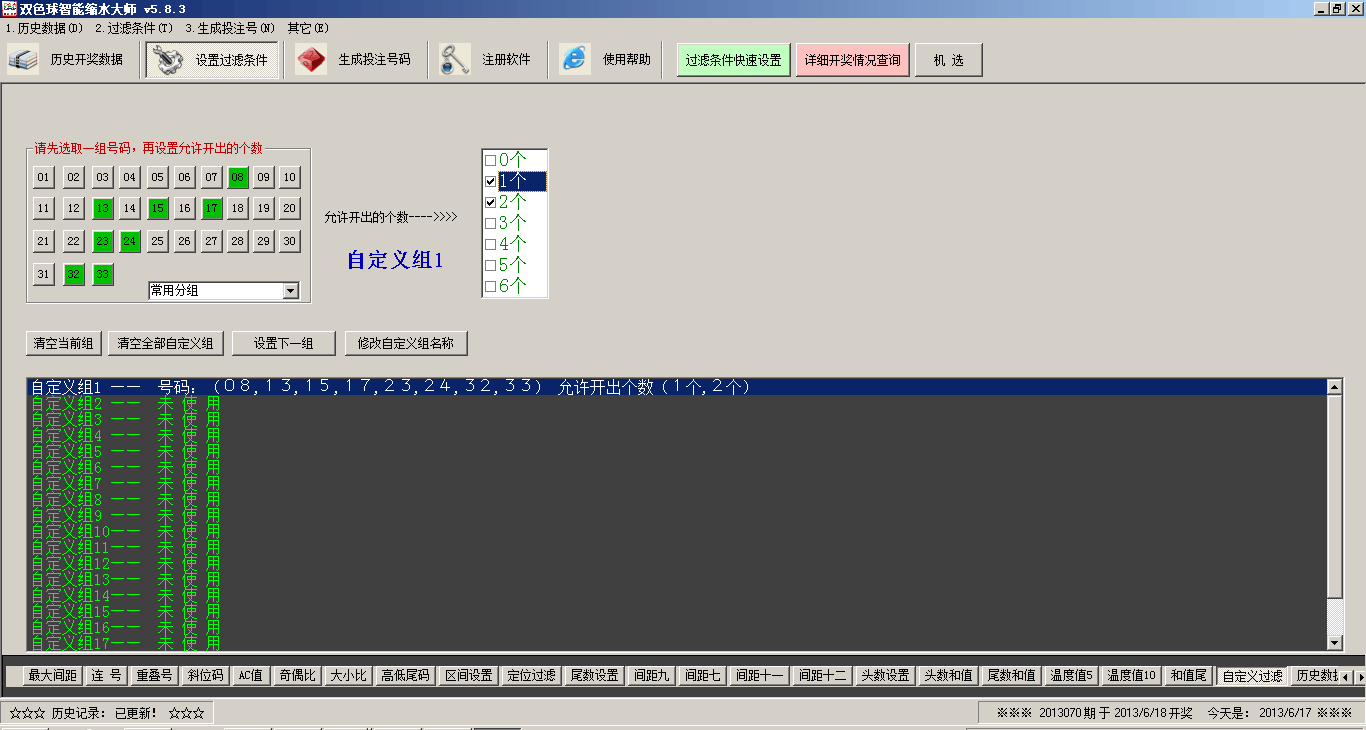Check the 5个 checkbox
Image resolution: width=1366 pixels, height=730 pixels.
point(490,265)
